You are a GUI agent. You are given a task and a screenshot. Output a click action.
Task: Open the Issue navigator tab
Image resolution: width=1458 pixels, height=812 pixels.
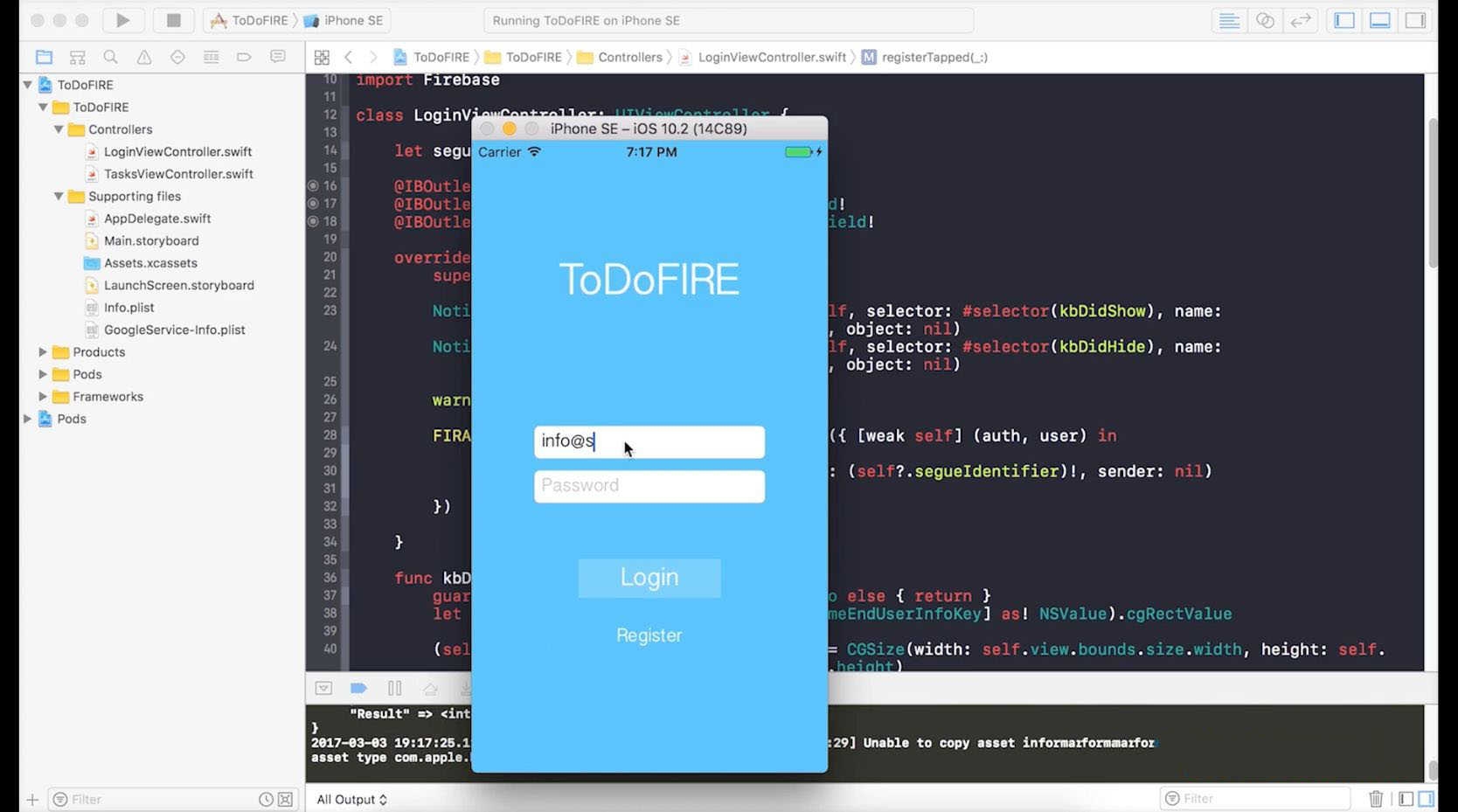tap(144, 57)
